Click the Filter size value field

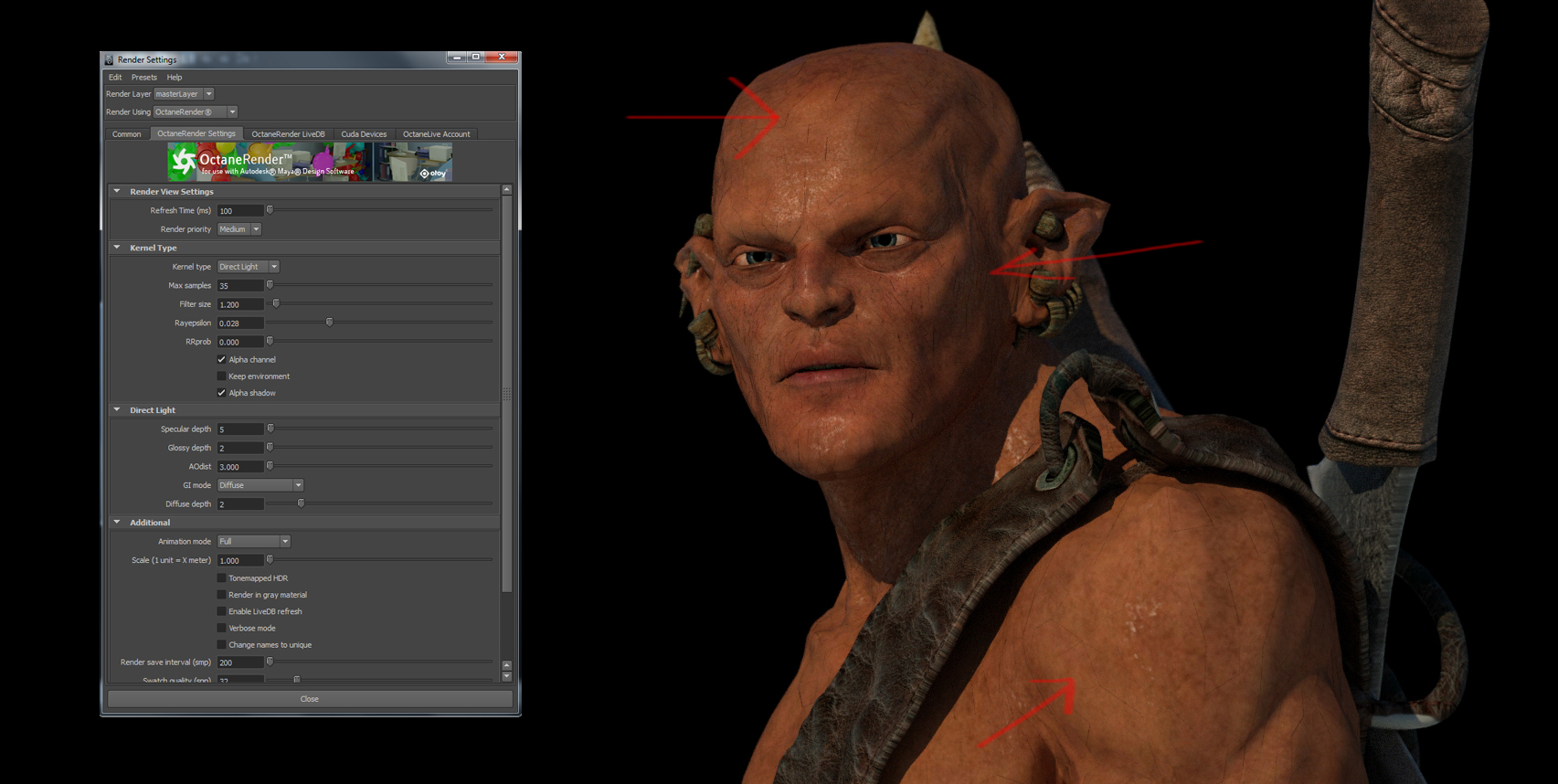click(240, 304)
